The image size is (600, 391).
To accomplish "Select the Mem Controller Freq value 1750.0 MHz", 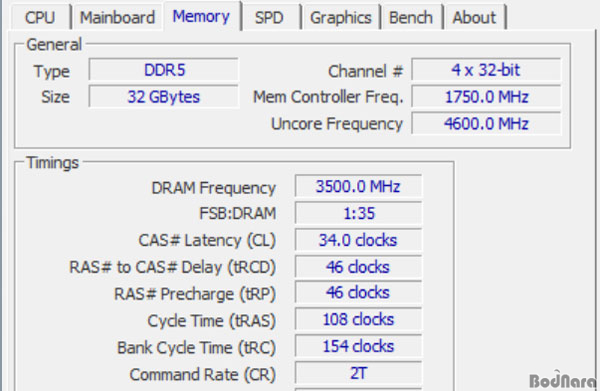I will pyautogui.click(x=486, y=96).
